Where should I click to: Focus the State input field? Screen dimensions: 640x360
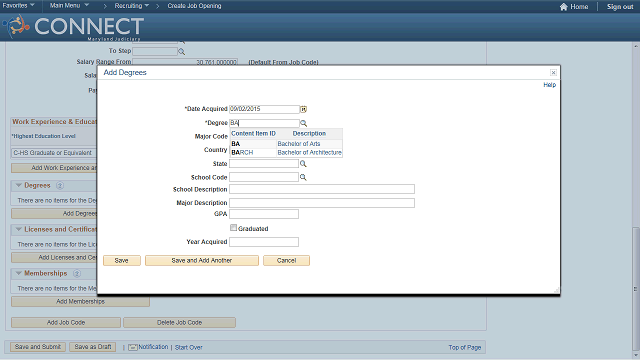(264, 164)
